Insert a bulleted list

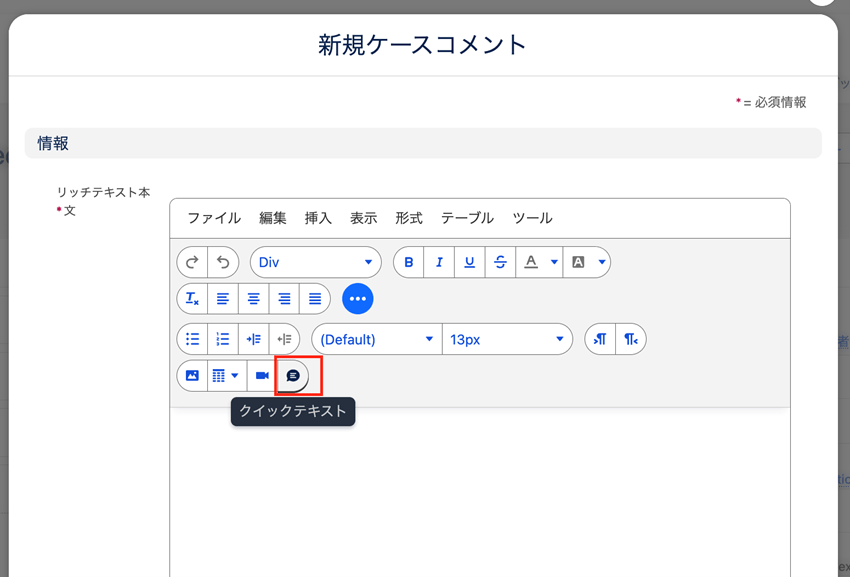coord(192,339)
